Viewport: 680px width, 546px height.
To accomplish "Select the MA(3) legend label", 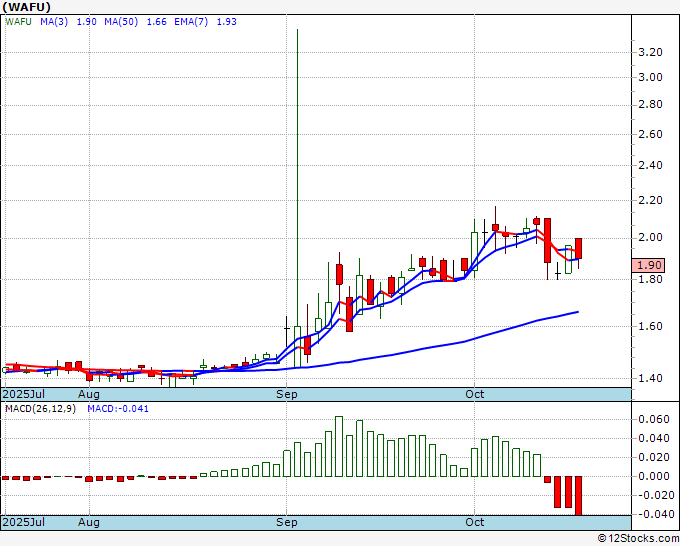I will 54,22.
